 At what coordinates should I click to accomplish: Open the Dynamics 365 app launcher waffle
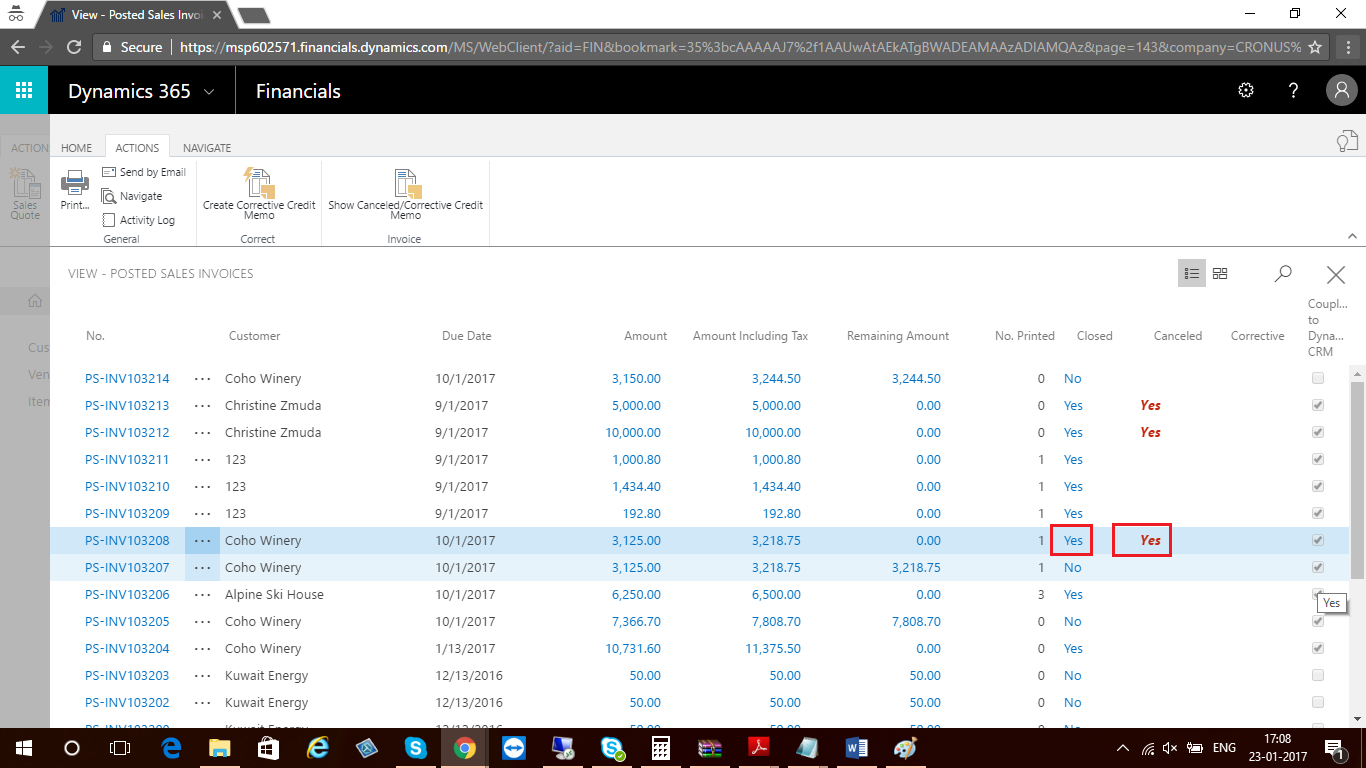pyautogui.click(x=24, y=91)
